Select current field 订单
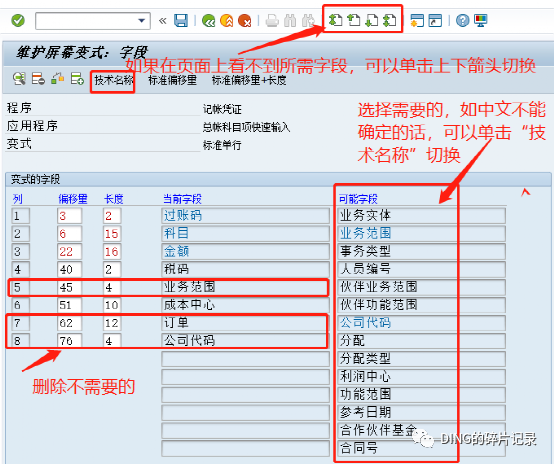The height and width of the screenshot is (464, 554). pyautogui.click(x=245, y=323)
